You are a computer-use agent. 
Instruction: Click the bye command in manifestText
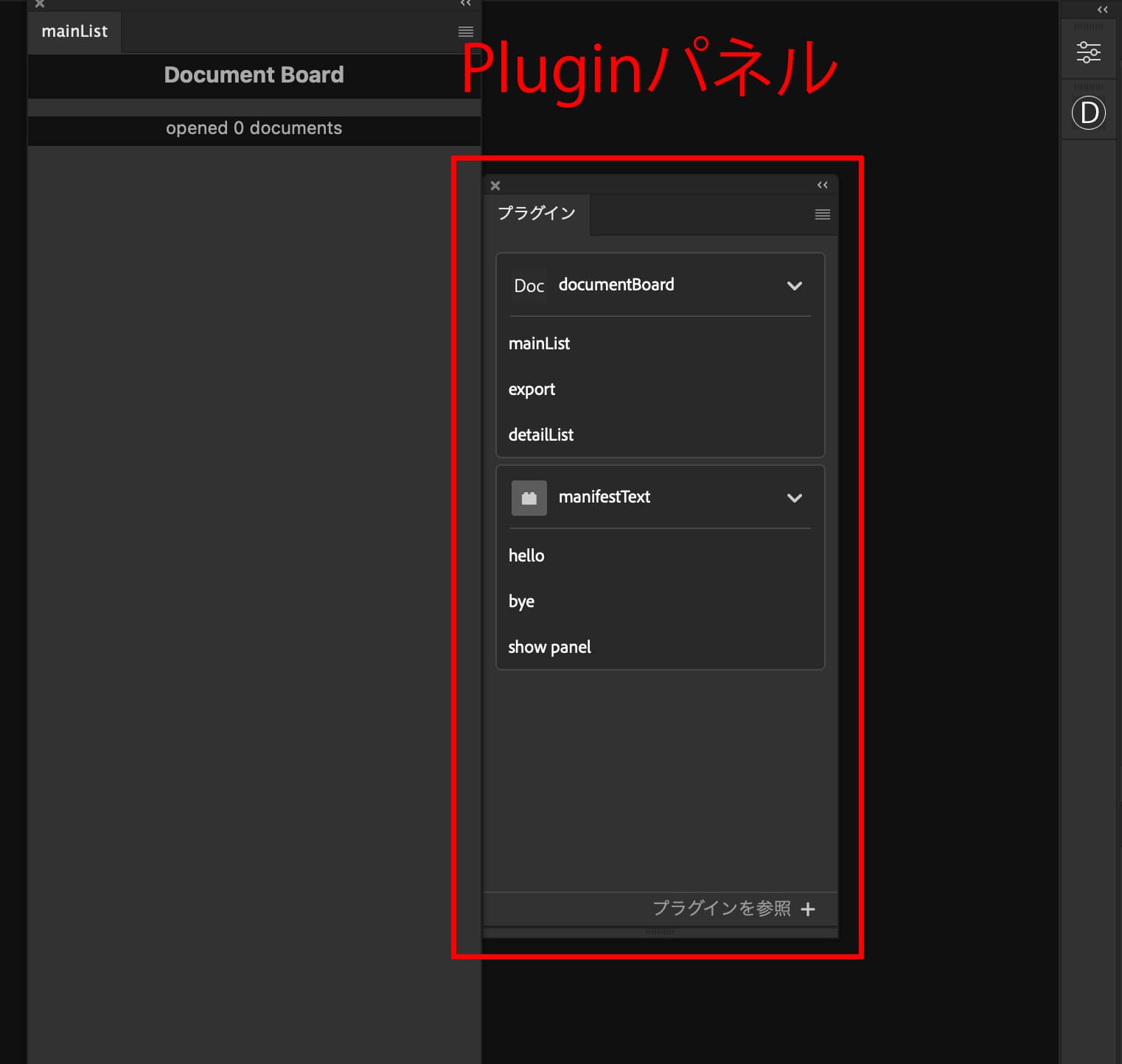click(521, 601)
